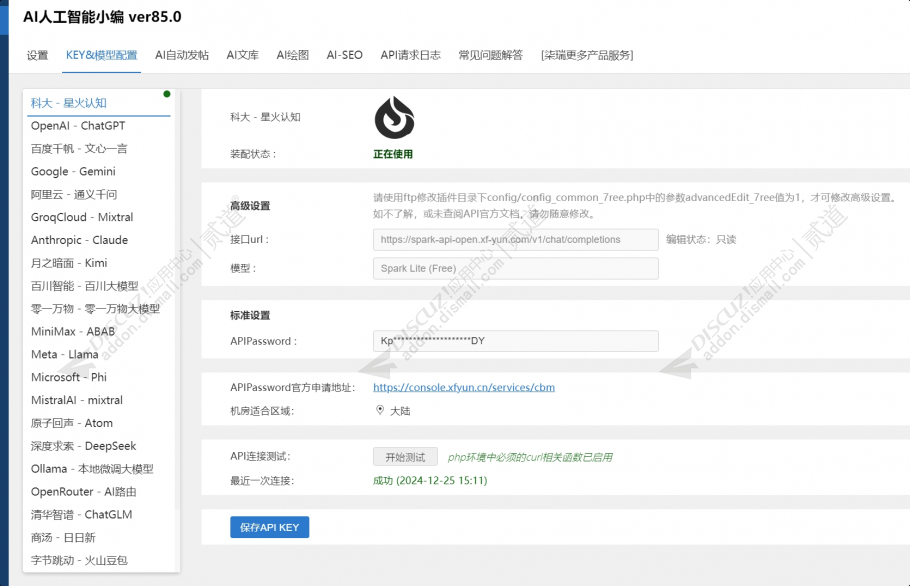Pick 清华智谱 - ChatGLM provider
Screen dimensions: 910x586
click(81, 515)
